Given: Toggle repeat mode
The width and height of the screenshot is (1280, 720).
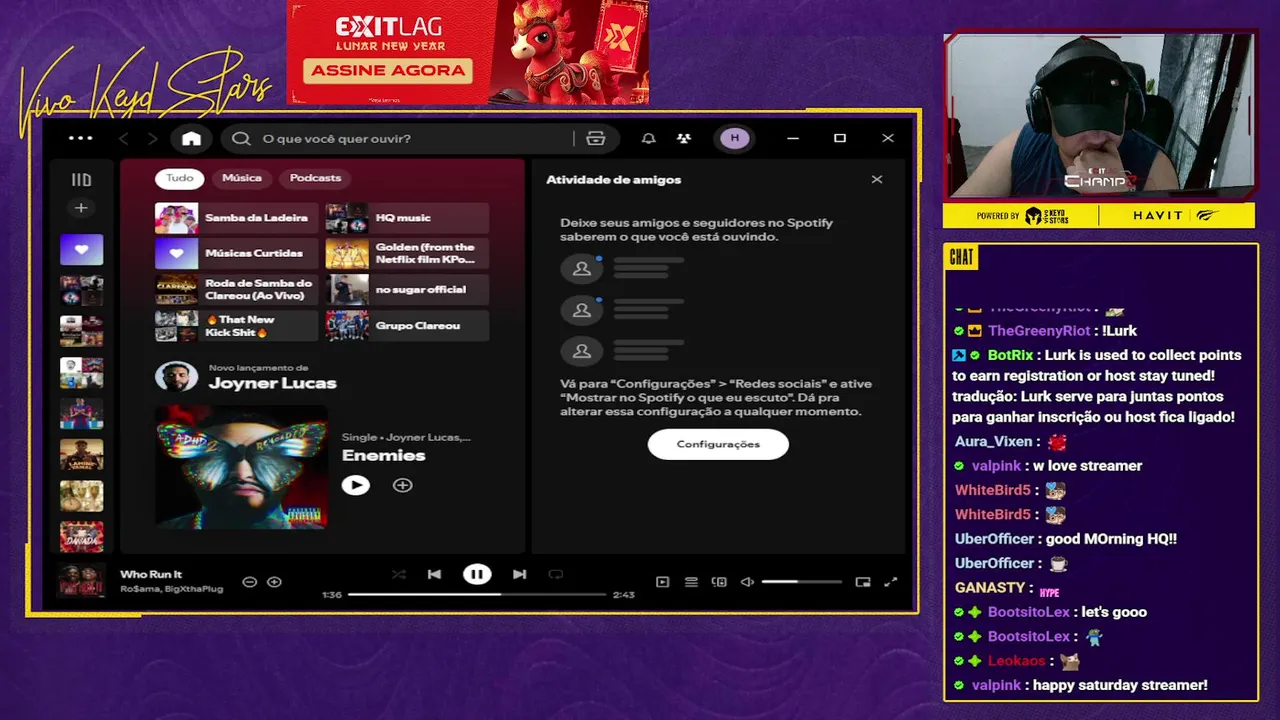Looking at the screenshot, I should (556, 574).
